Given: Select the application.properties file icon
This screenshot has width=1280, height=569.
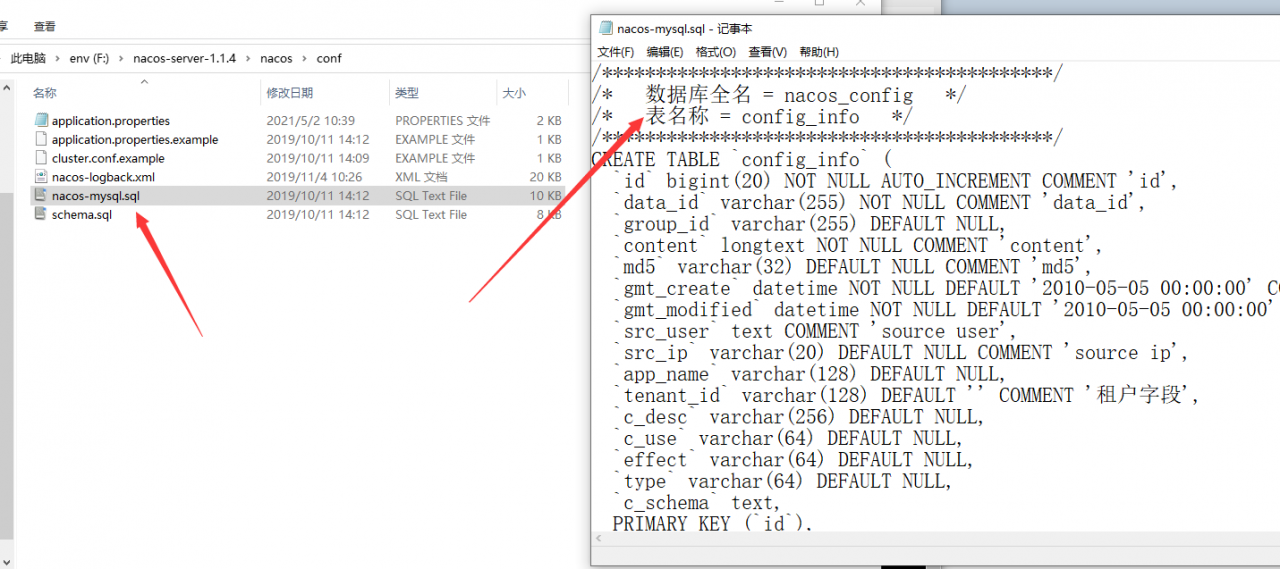Looking at the screenshot, I should coord(40,121).
